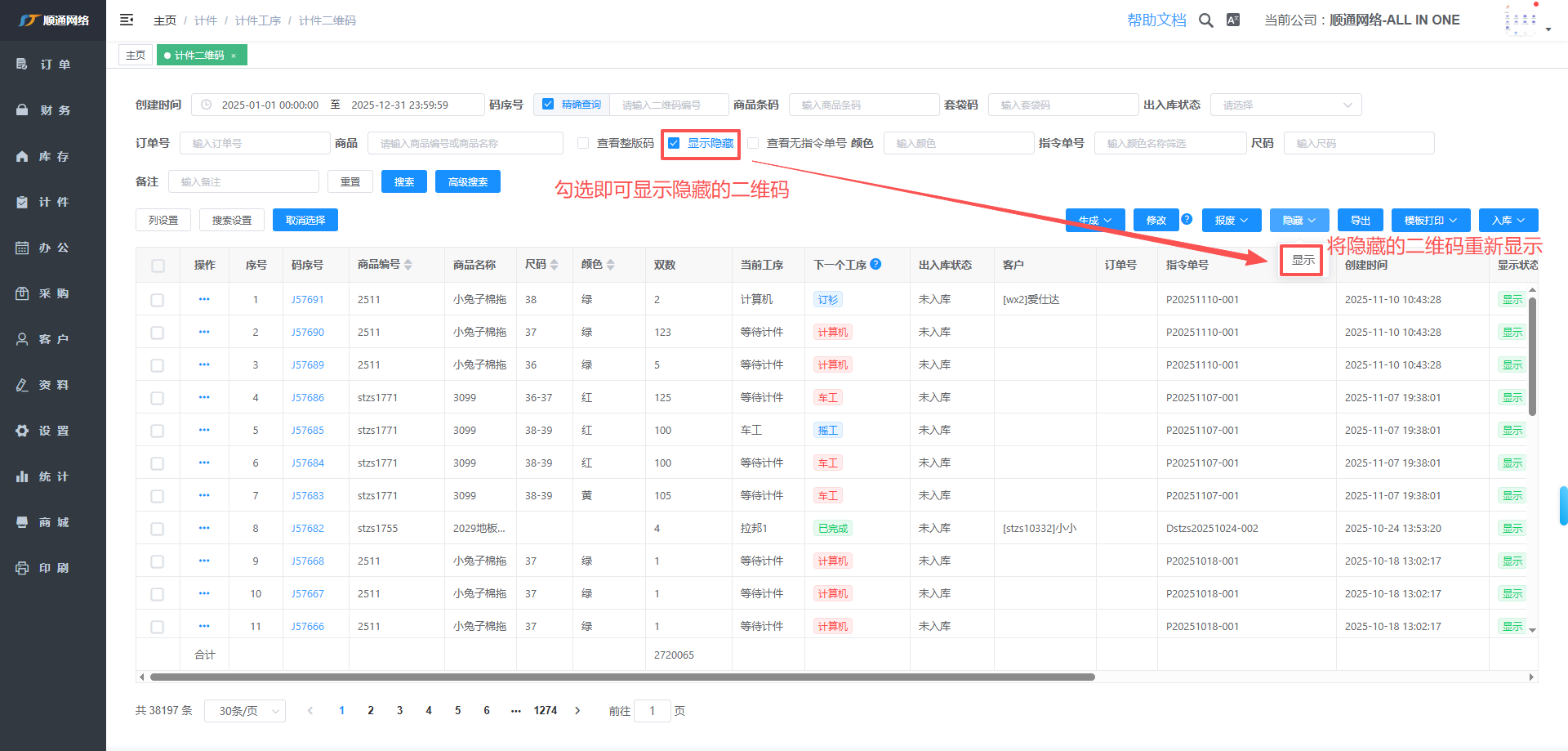This screenshot has height=751, width=1568.
Task: Enable the 查看整版码 checkbox
Action: click(583, 143)
